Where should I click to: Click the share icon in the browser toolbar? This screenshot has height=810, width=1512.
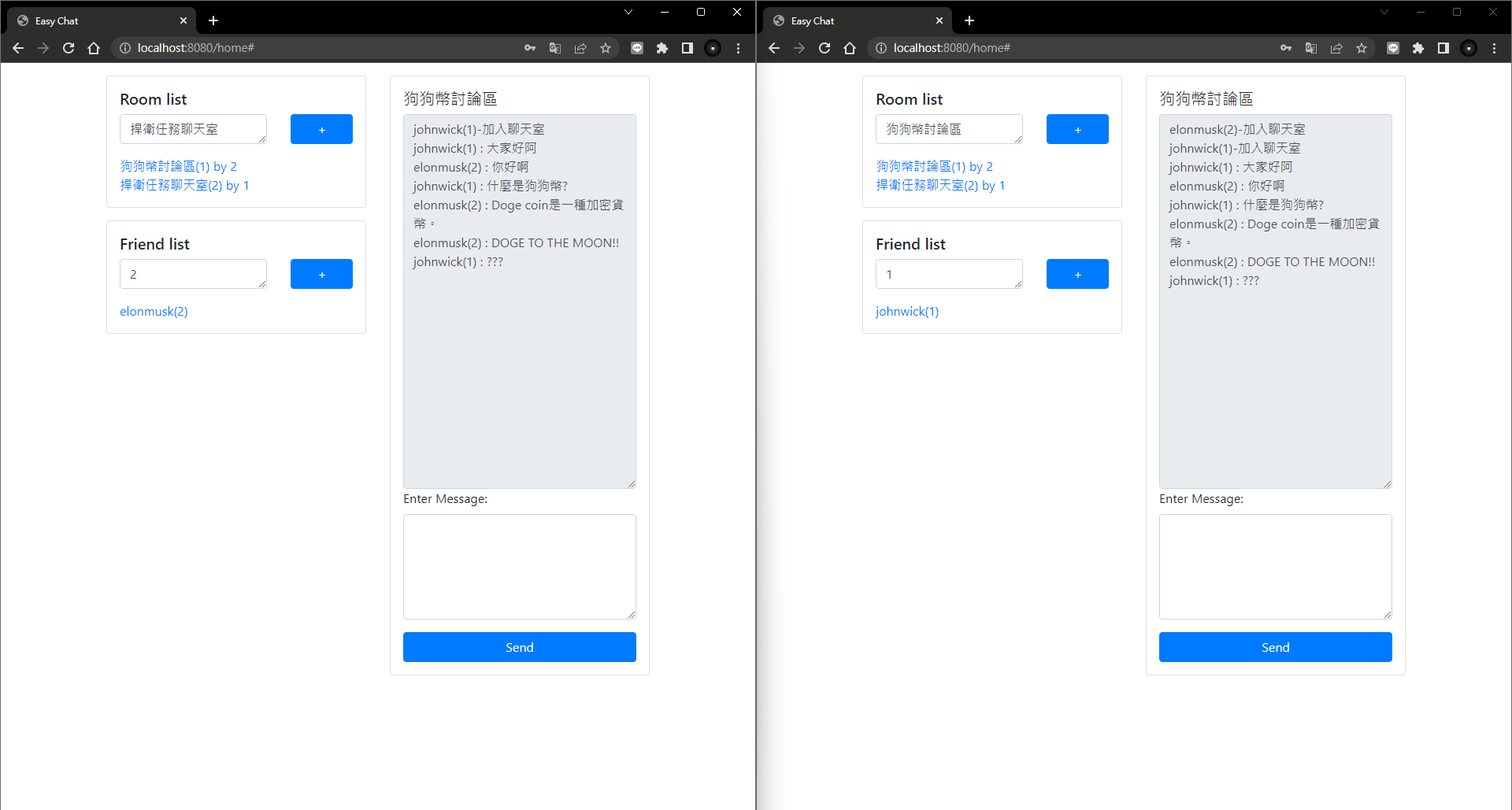580,48
